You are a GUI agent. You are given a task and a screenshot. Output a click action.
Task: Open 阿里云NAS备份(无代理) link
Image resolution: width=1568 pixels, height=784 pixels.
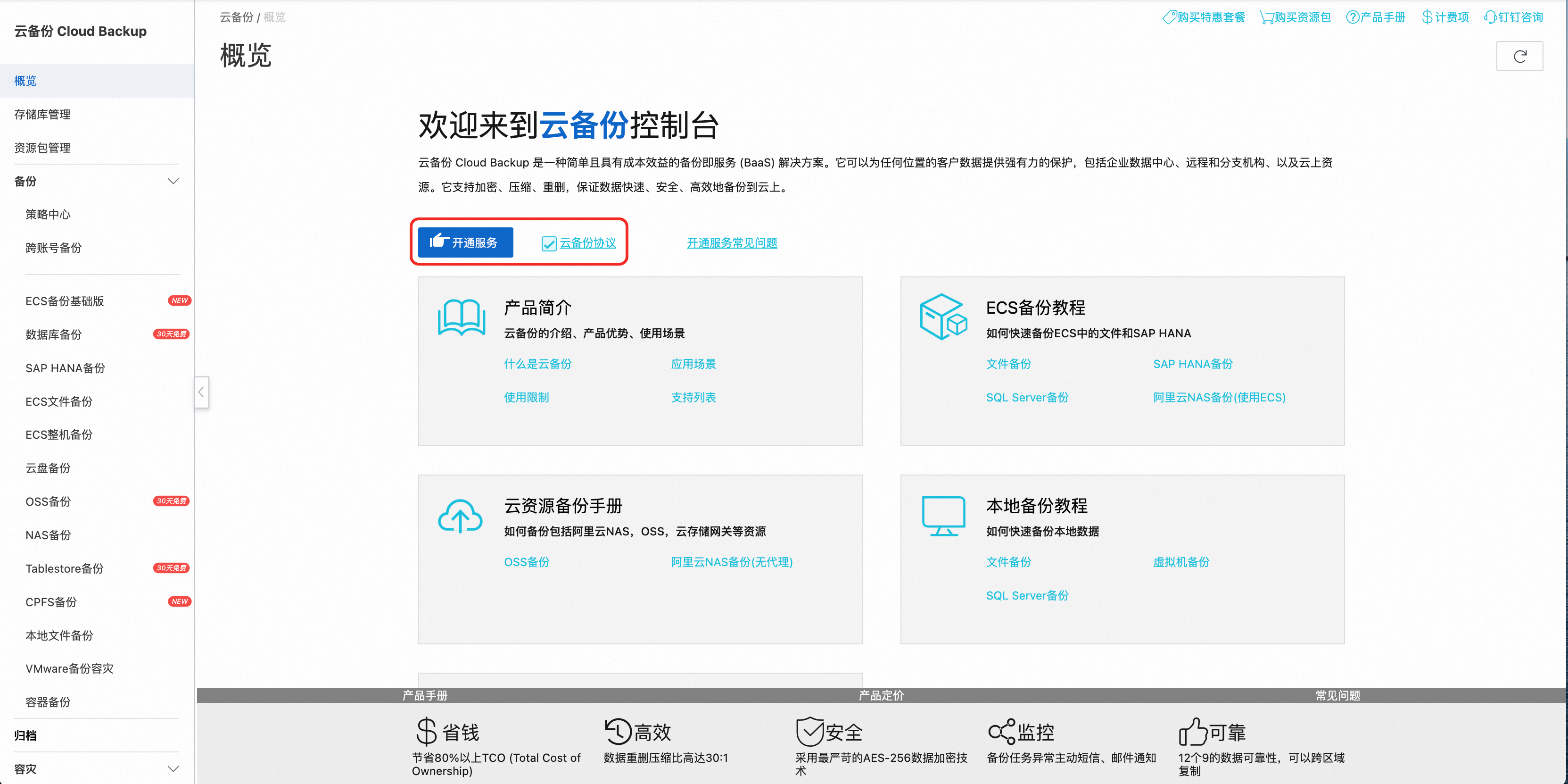coord(731,562)
